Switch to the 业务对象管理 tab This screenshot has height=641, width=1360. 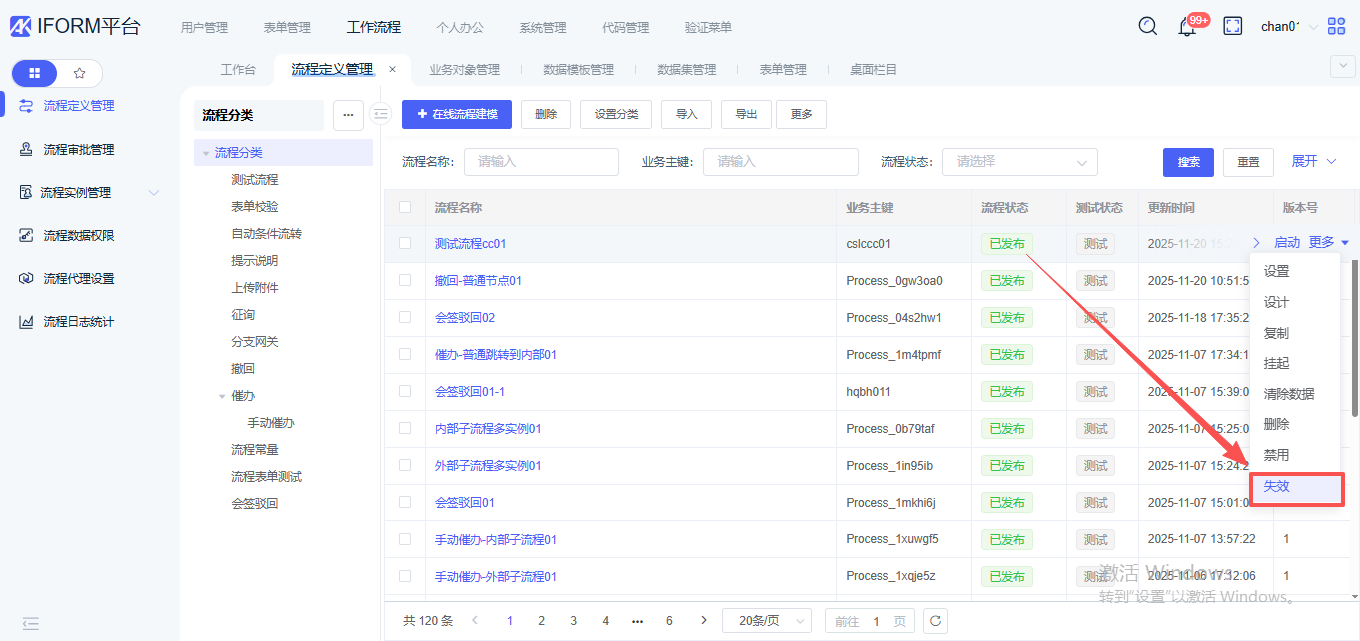464,70
